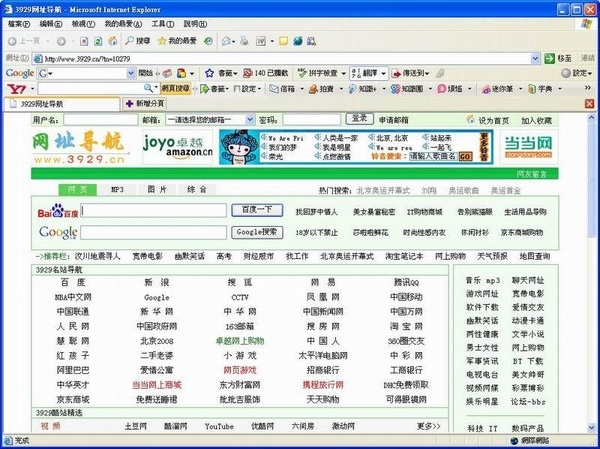The height and width of the screenshot is (449, 600).
Task: Go back with the 上一頁 arrow button
Action: tap(23, 41)
